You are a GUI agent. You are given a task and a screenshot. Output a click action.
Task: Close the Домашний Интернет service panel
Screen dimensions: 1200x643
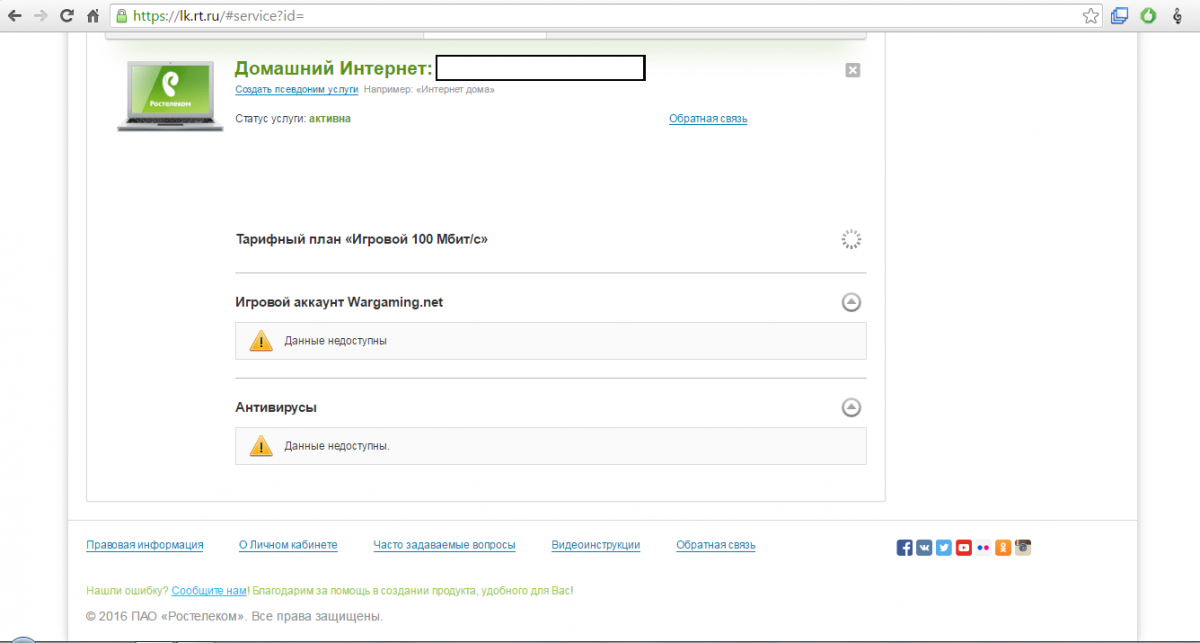click(852, 70)
